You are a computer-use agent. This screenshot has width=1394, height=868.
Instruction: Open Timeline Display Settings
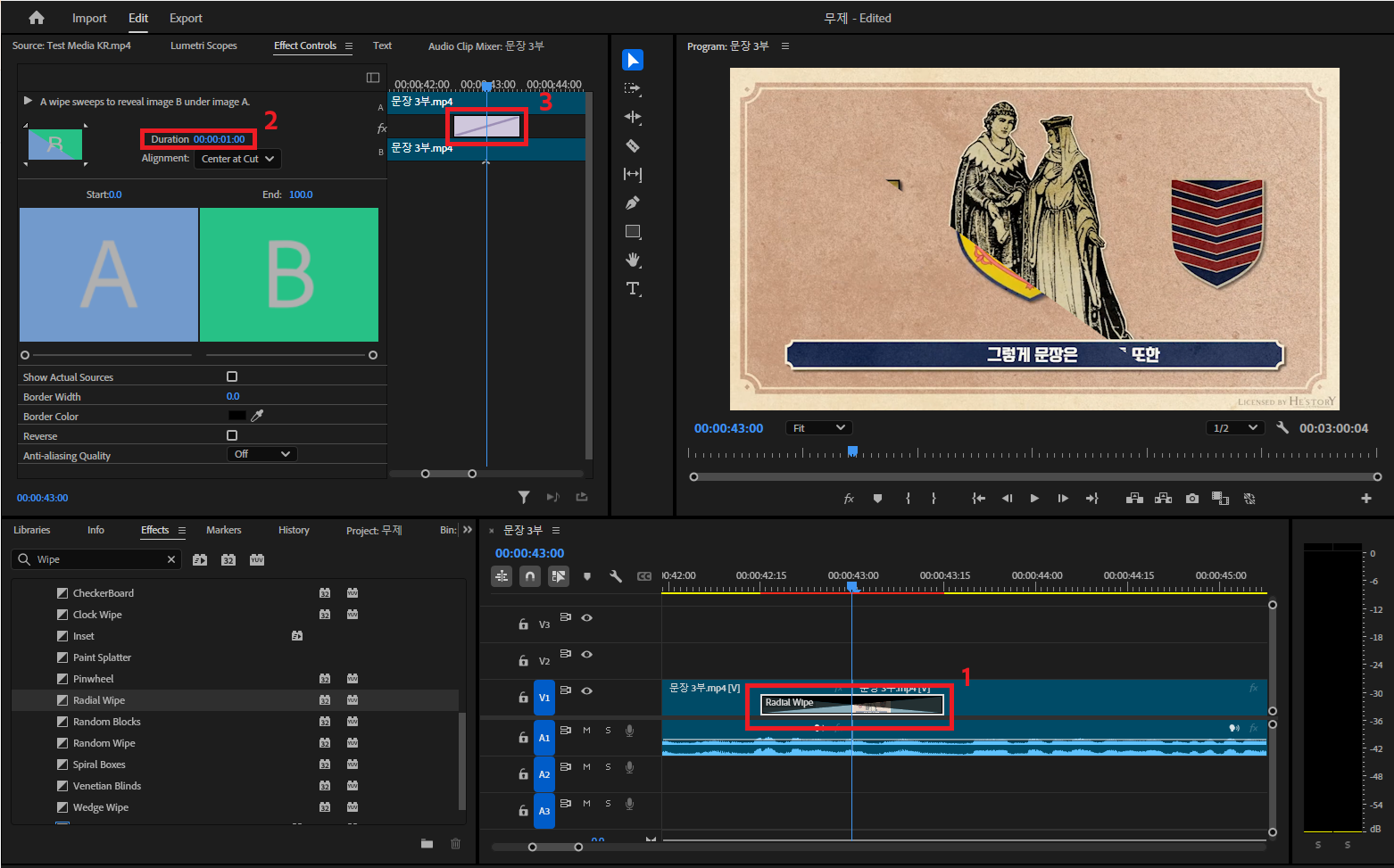[616, 576]
